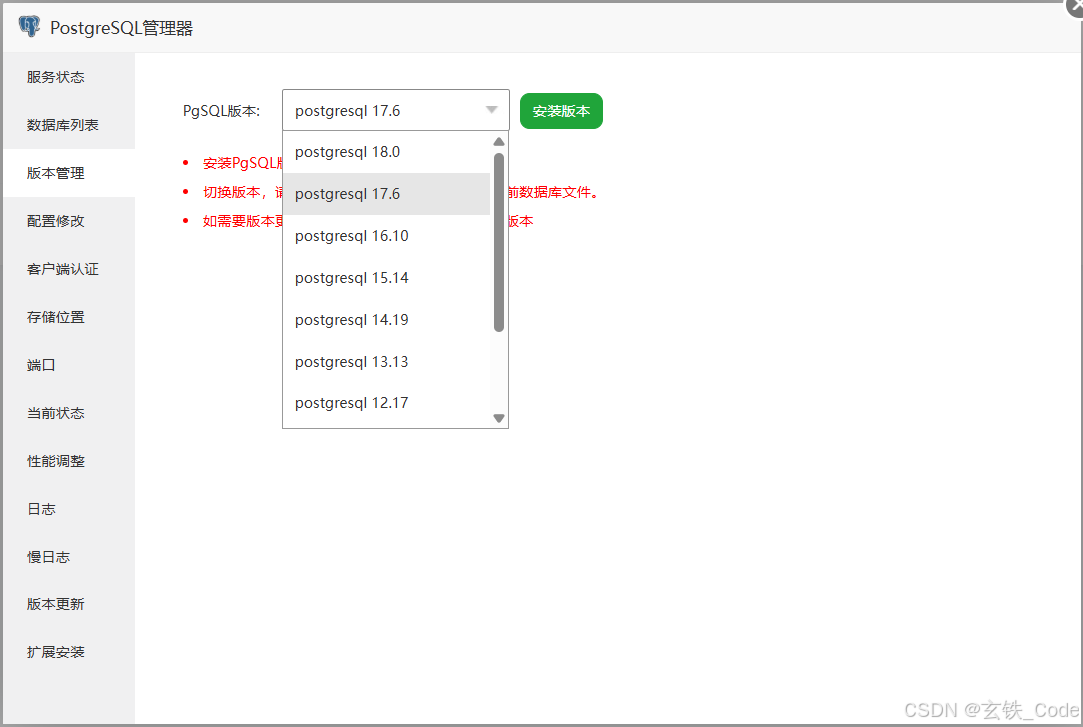Select postgresql 12.17 option

(x=386, y=403)
